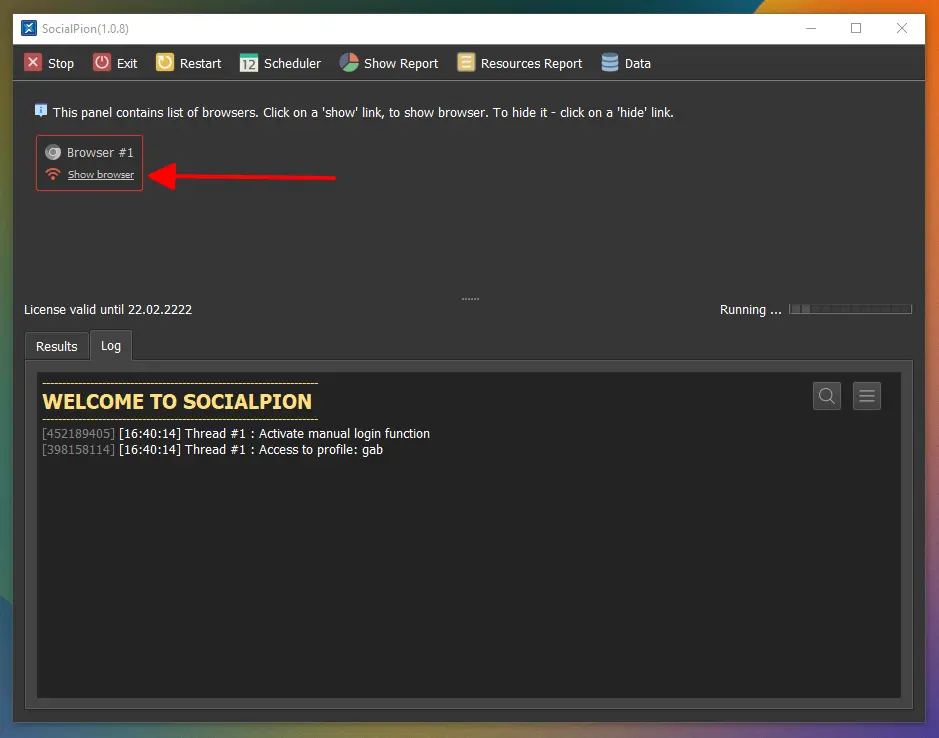
Task: Click the Data database icon
Action: coord(610,62)
